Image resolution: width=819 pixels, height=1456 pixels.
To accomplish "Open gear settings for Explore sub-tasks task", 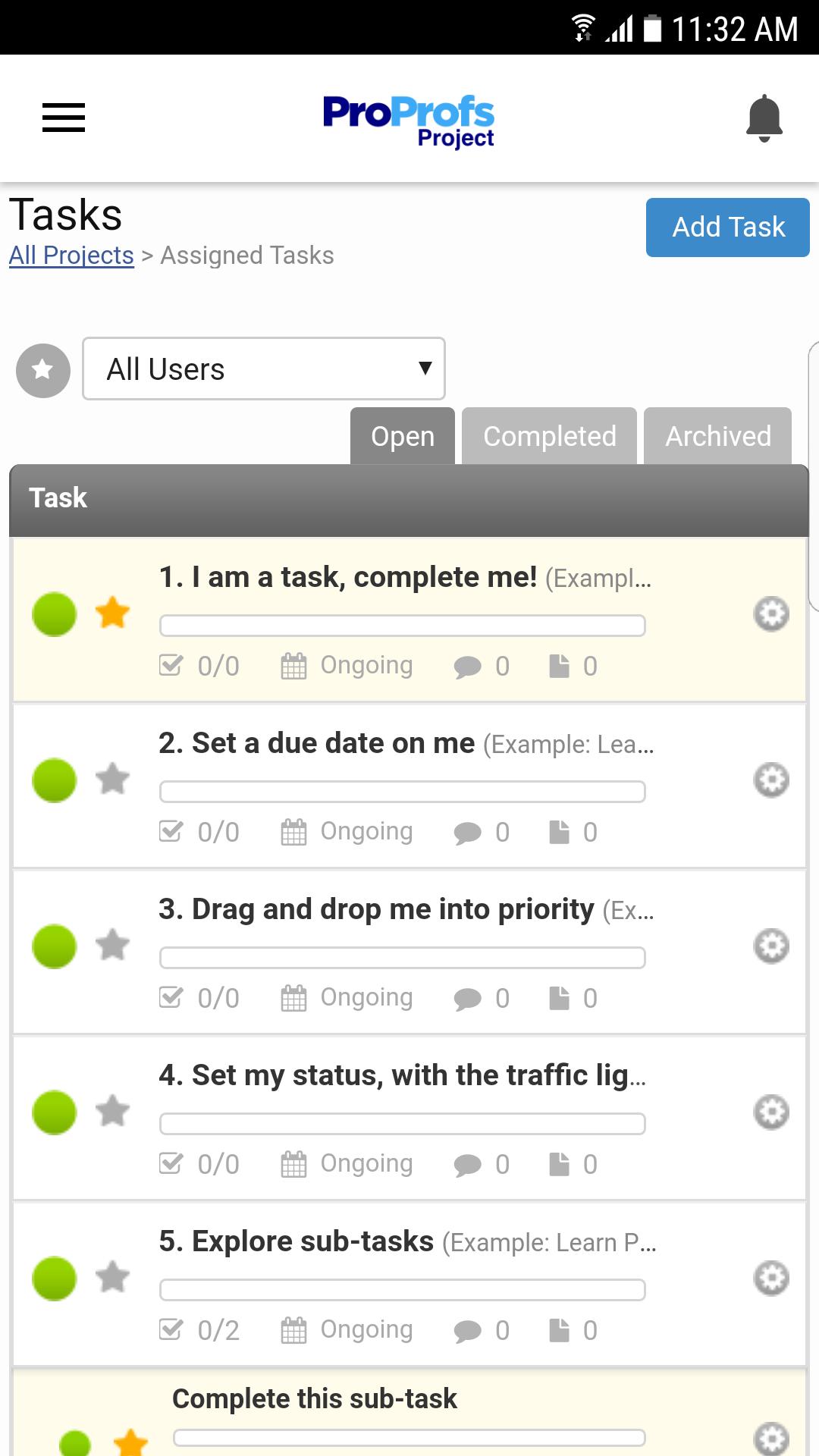I will coord(771,1279).
